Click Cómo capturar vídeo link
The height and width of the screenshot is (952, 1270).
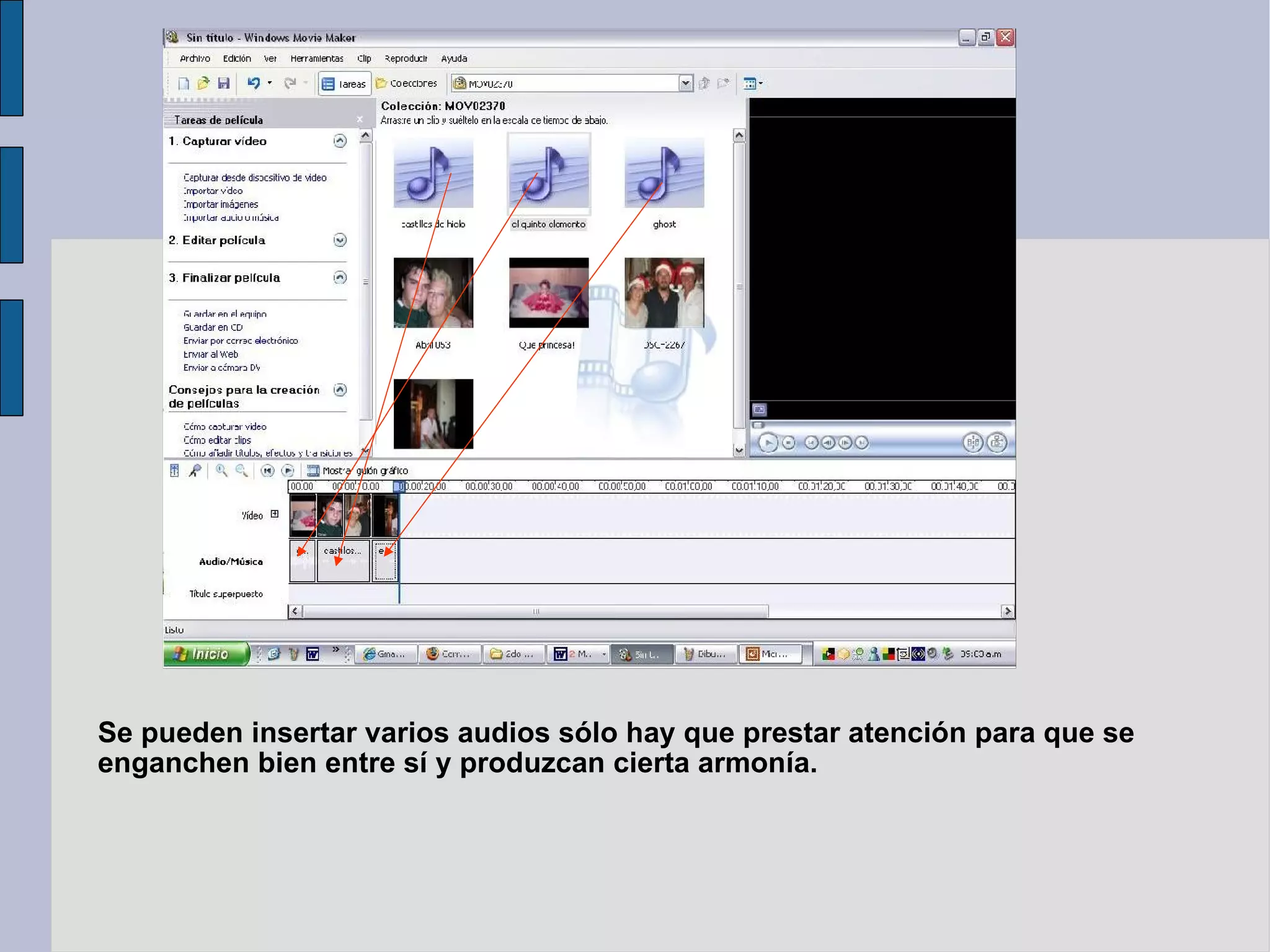[224, 427]
